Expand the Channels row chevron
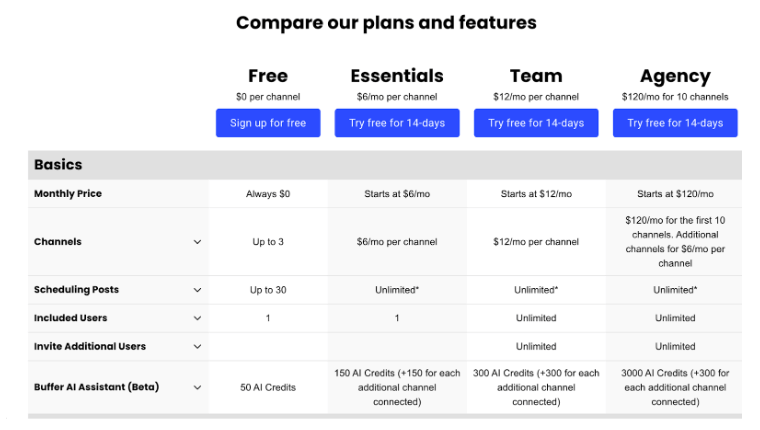 197,242
